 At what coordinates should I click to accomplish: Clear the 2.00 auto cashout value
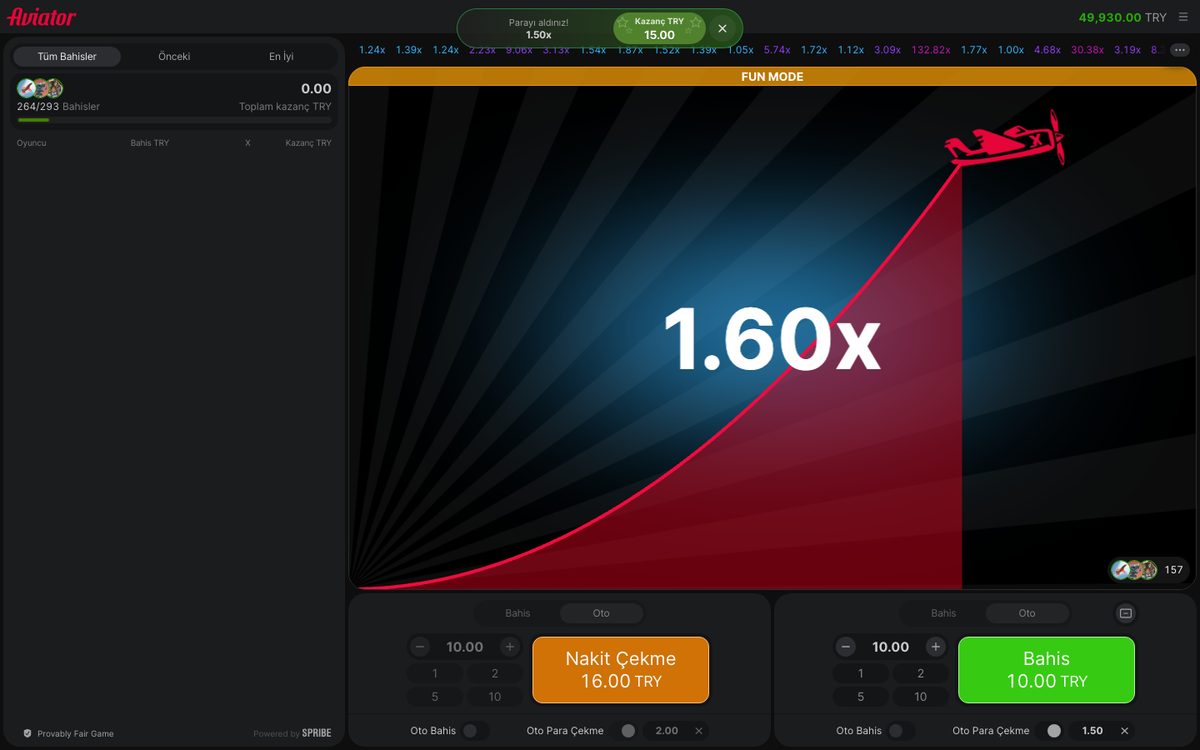point(698,731)
